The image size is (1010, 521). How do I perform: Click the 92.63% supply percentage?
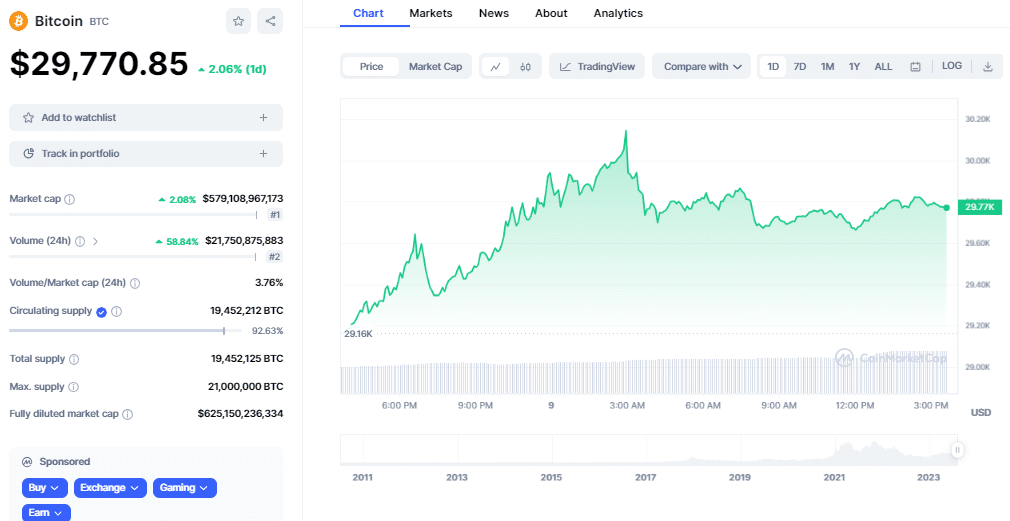(x=267, y=331)
